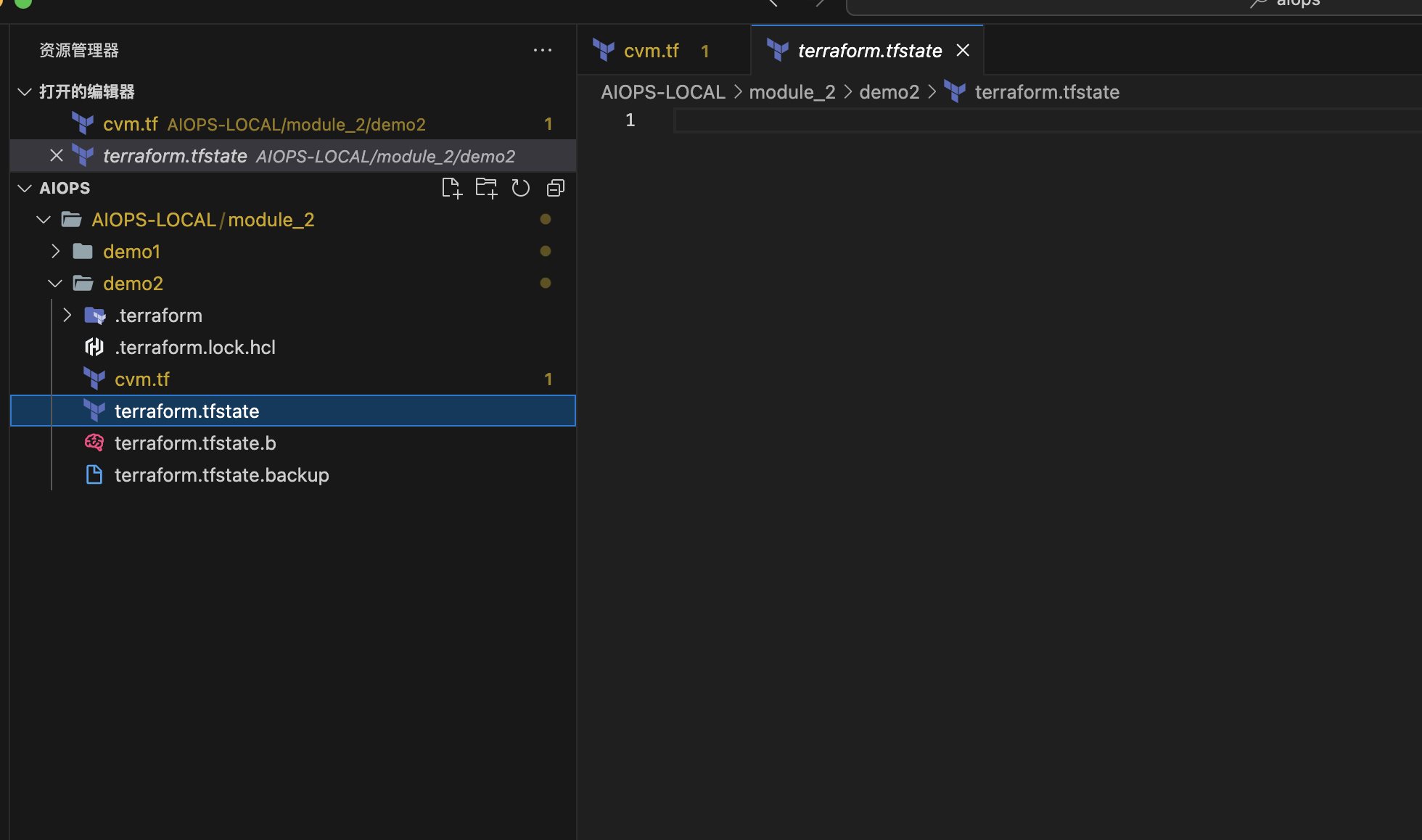Click the .terraform folder icon
Viewport: 1422px width, 840px height.
click(x=95, y=315)
